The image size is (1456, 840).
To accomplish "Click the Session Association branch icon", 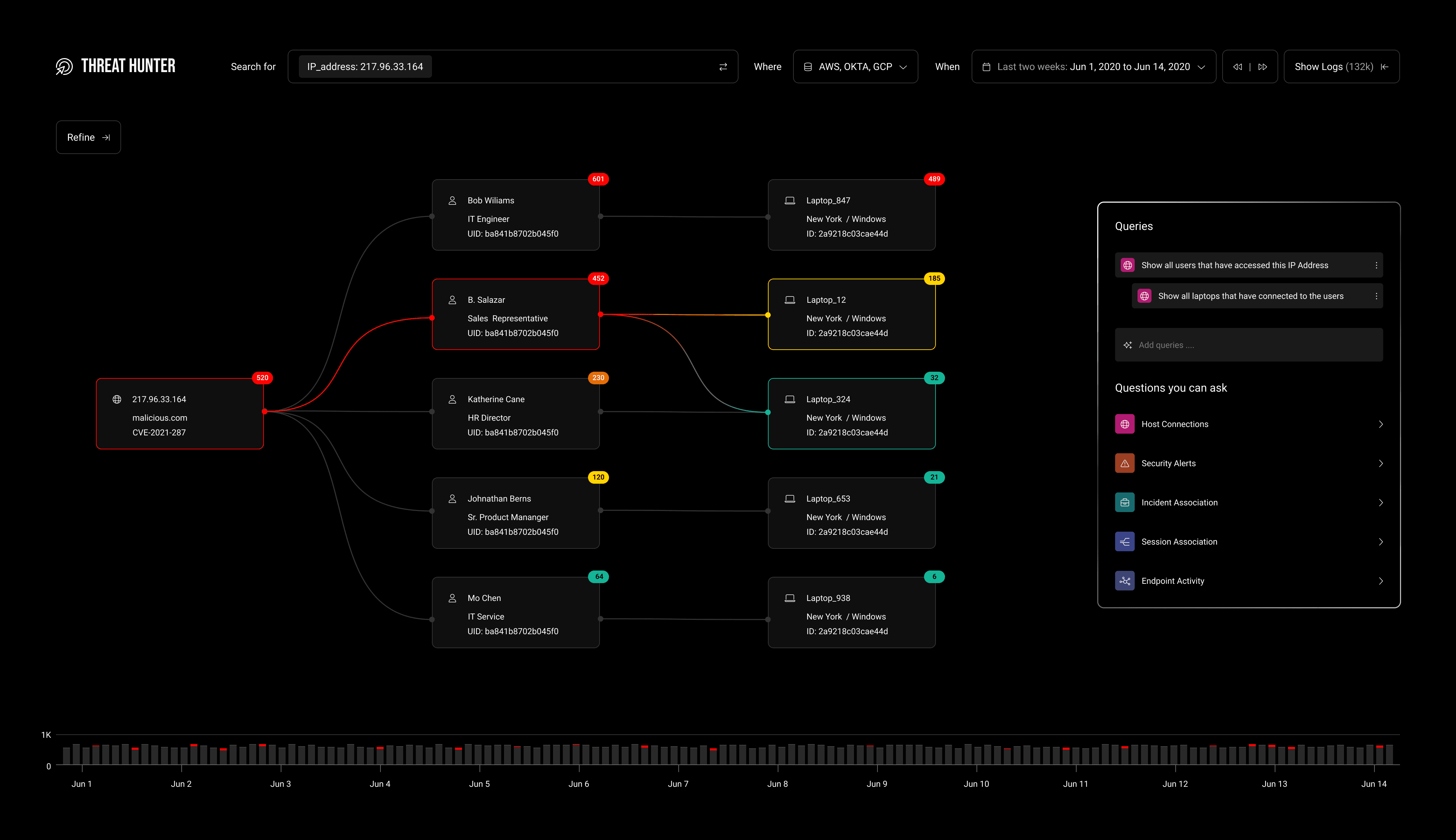I will coord(1124,542).
